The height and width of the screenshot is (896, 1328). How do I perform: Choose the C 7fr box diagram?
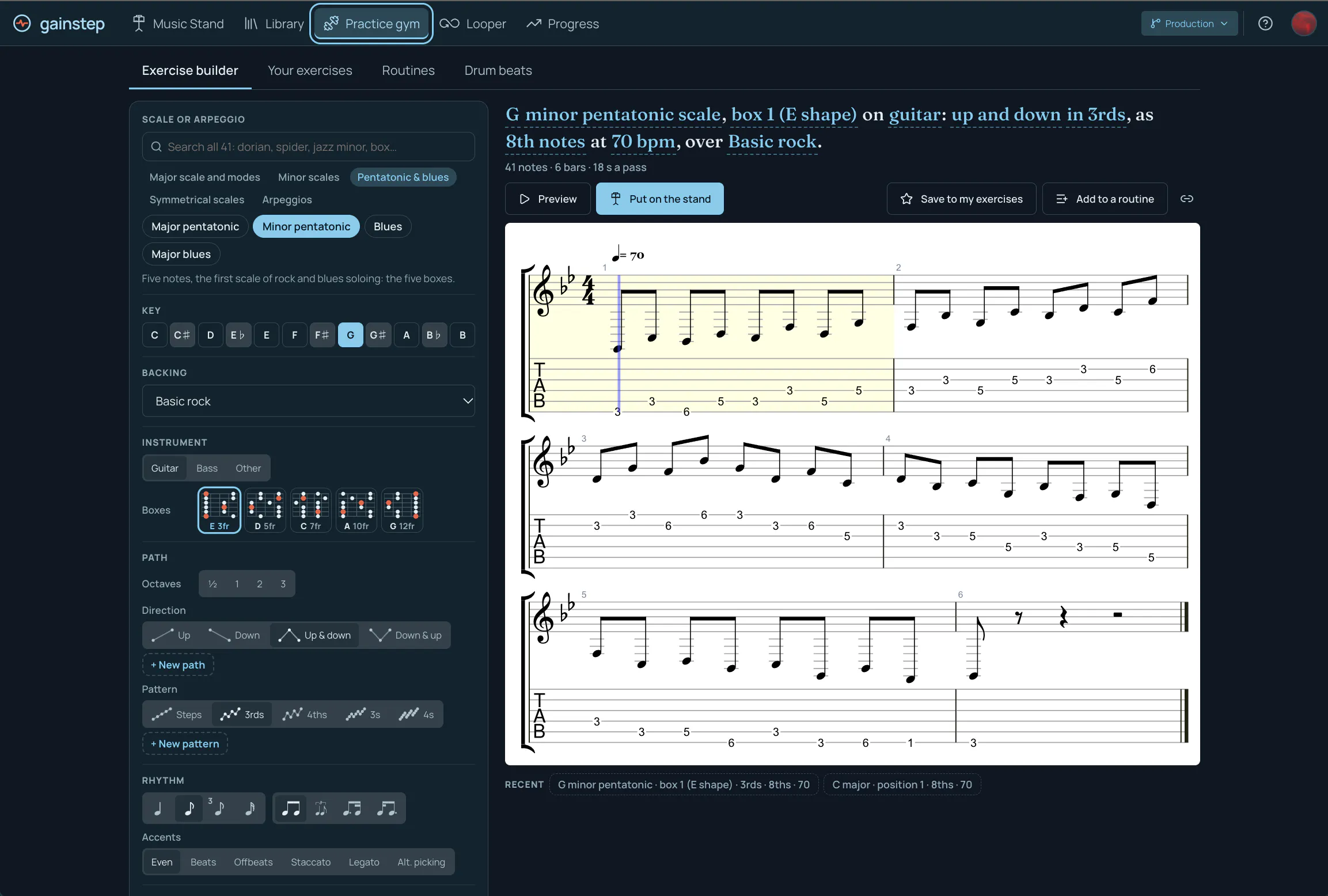pos(311,510)
